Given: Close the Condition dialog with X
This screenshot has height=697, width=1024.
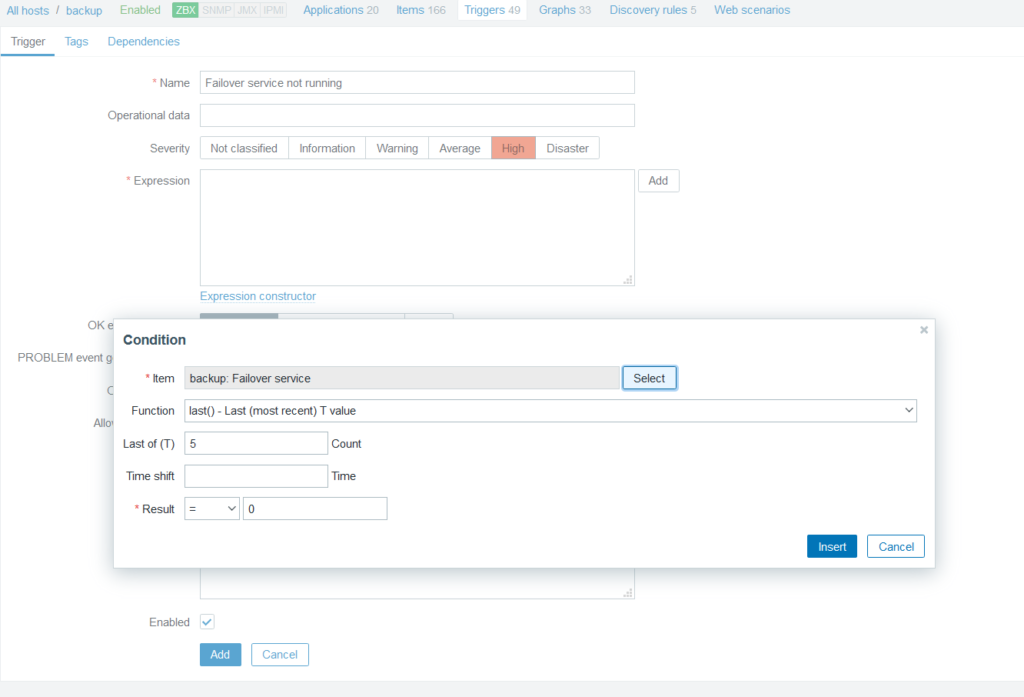Looking at the screenshot, I should pyautogui.click(x=923, y=330).
